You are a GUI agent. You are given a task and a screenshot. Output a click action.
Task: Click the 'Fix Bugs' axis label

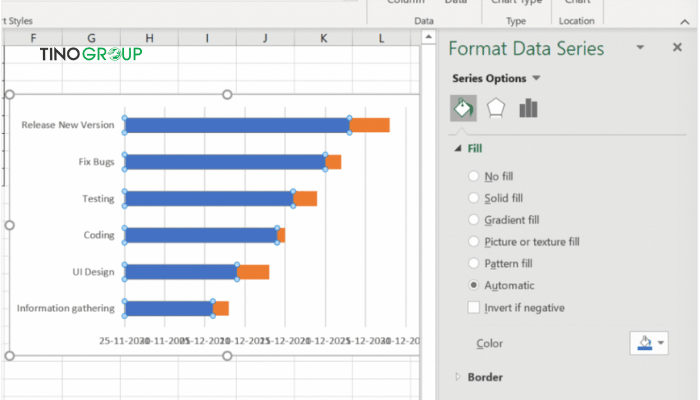point(96,162)
